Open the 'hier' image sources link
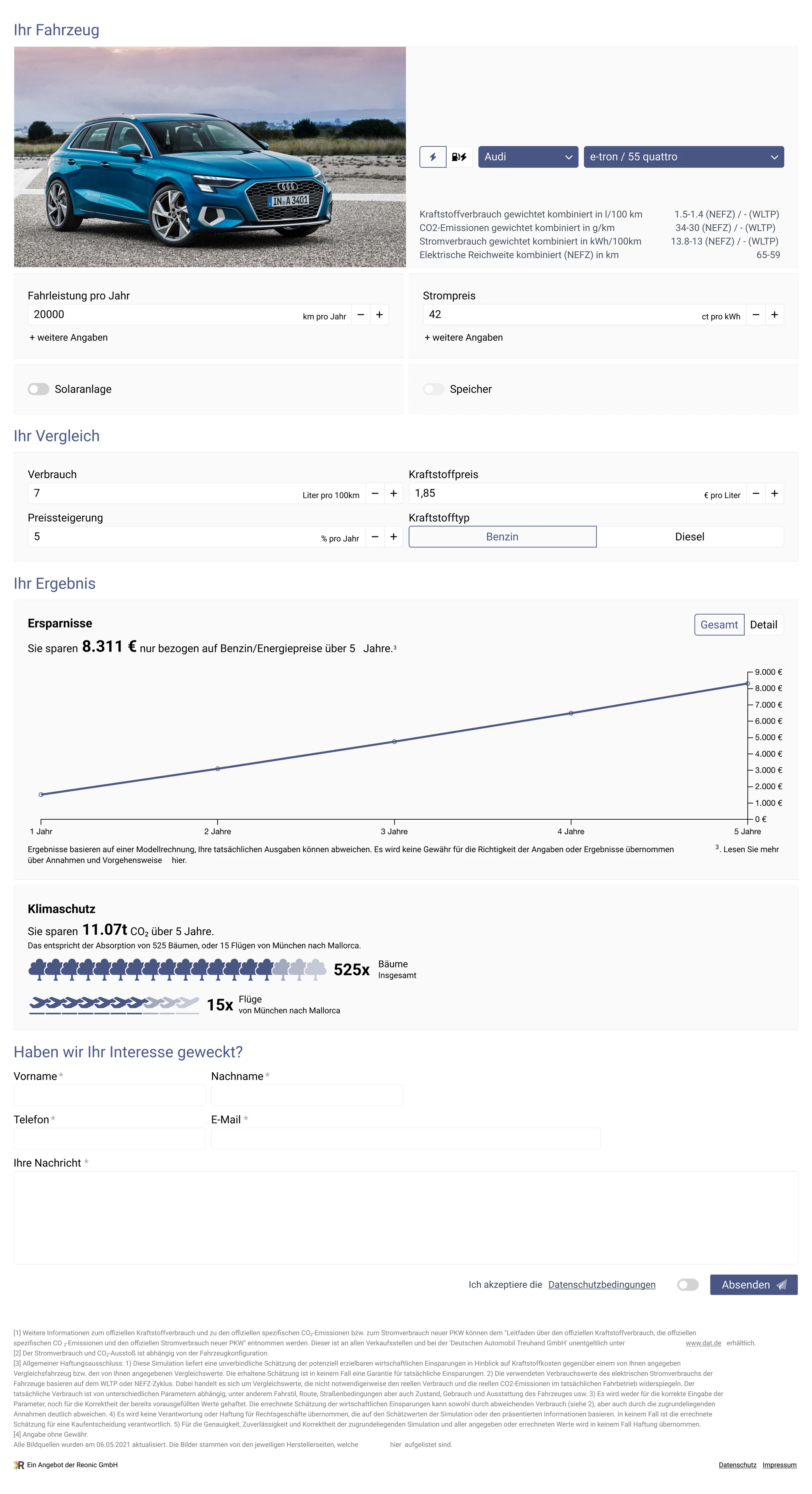The width and height of the screenshot is (812, 1494). (395, 1445)
